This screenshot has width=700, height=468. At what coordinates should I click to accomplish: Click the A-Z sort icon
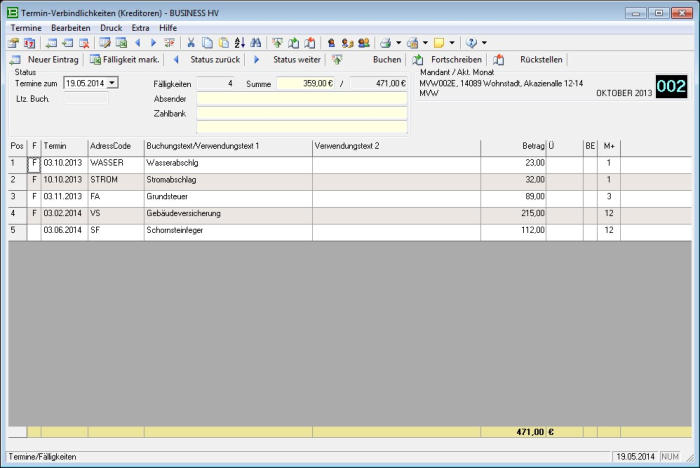[x=240, y=43]
